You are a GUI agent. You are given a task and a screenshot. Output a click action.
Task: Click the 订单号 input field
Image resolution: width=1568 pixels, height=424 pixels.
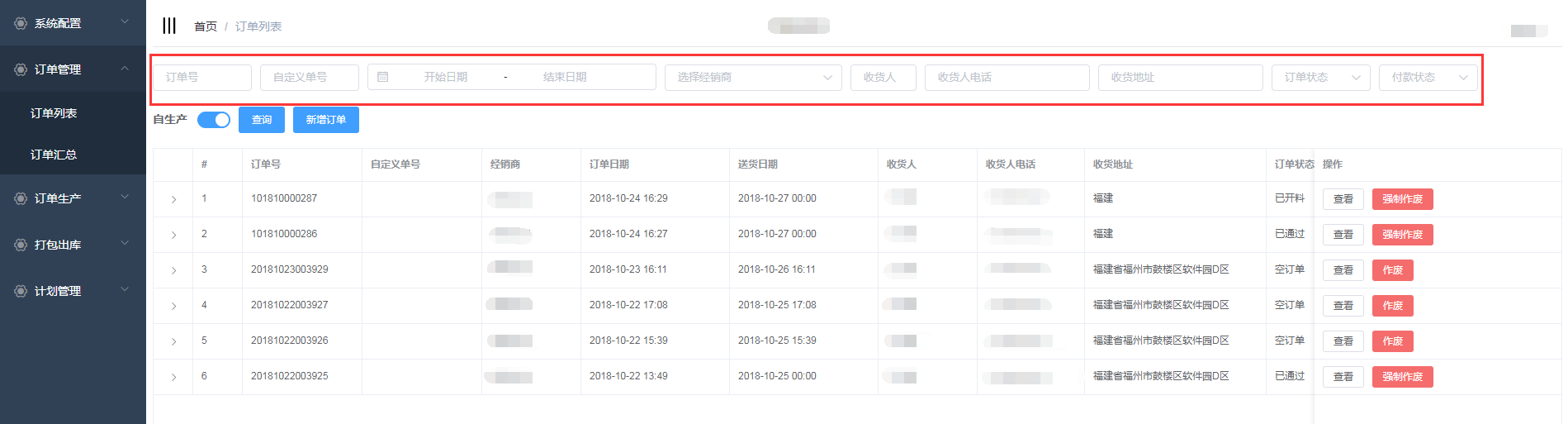pos(202,77)
